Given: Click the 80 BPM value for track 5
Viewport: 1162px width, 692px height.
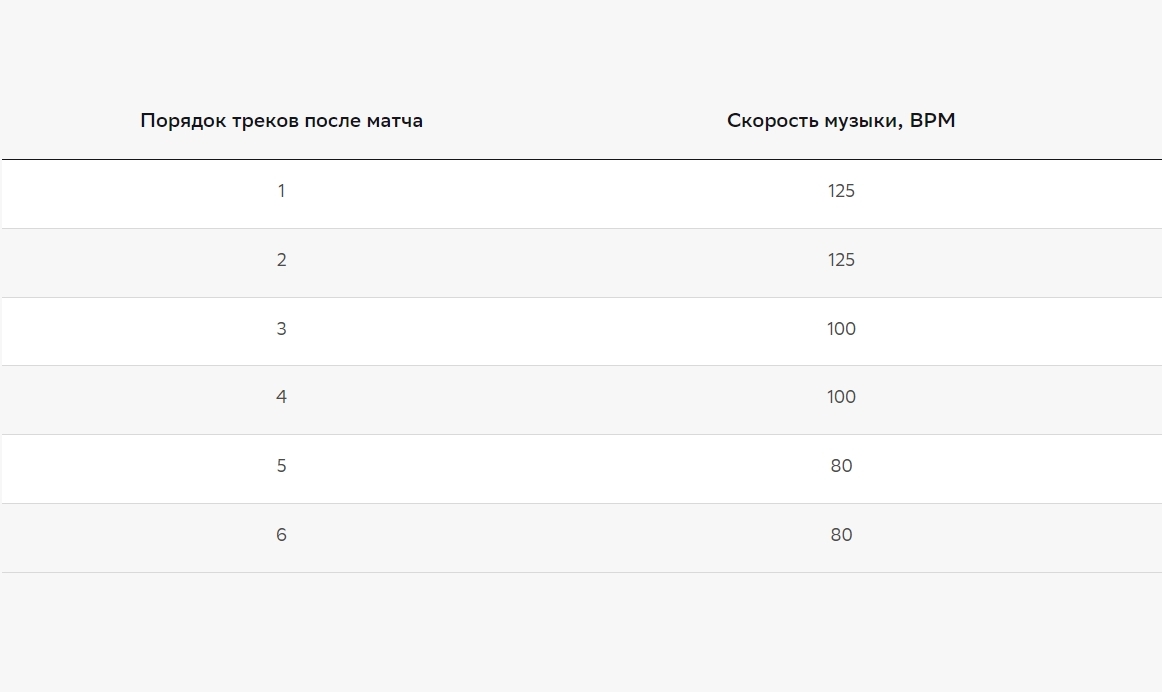Looking at the screenshot, I should [841, 466].
